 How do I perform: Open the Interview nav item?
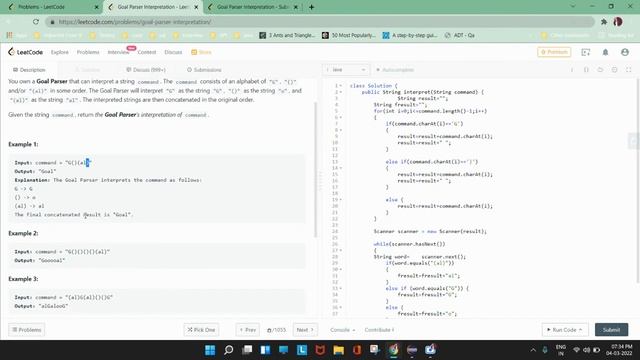[118, 52]
